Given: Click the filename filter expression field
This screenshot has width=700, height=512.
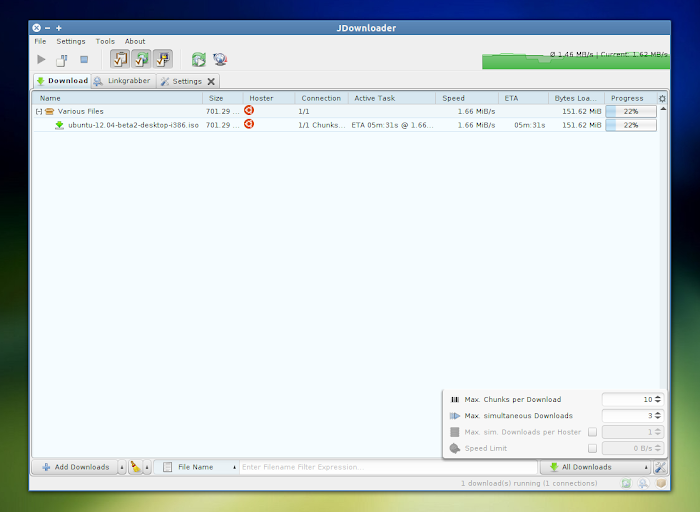Looking at the screenshot, I should [x=388, y=467].
